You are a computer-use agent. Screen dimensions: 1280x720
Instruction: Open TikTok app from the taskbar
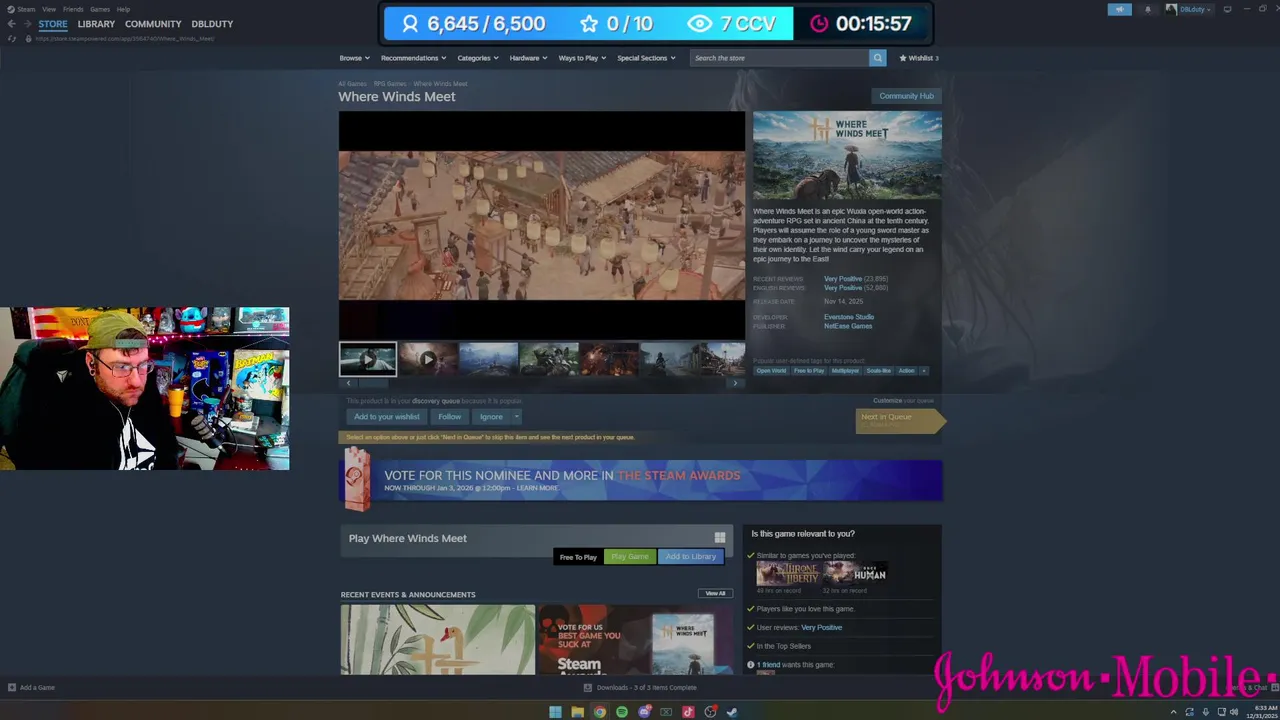point(688,712)
